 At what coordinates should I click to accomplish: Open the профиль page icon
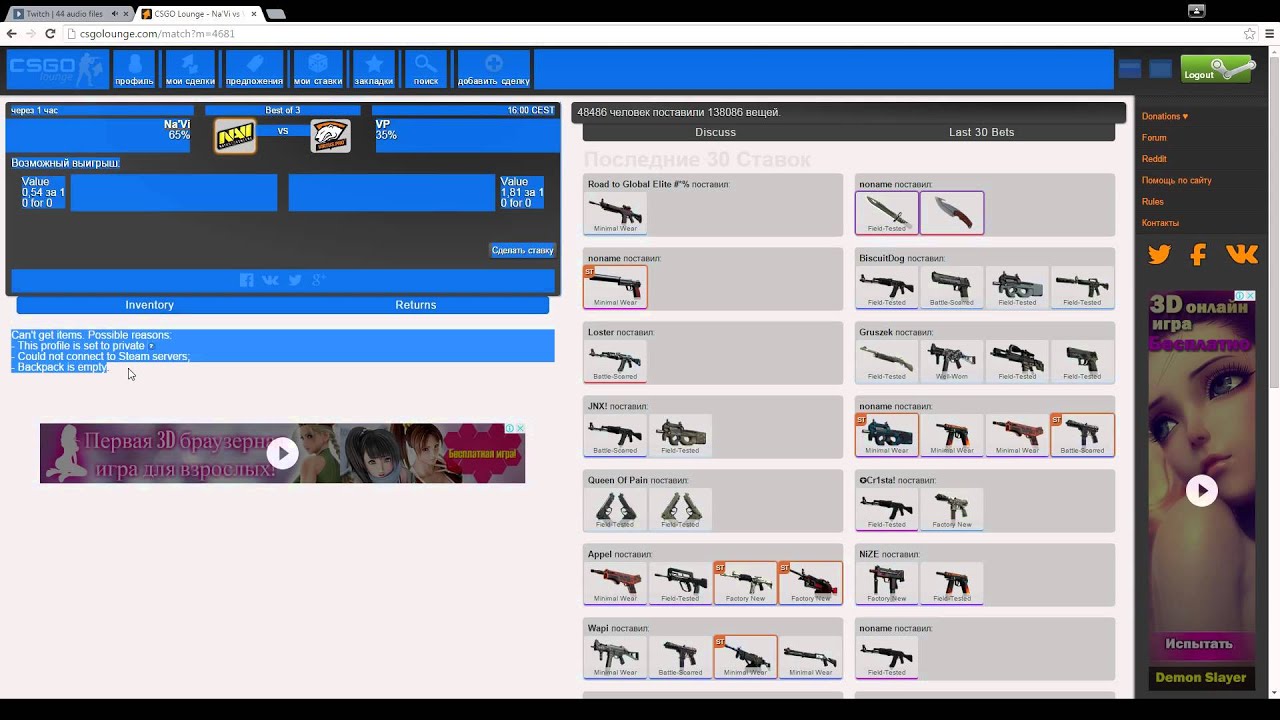(134, 68)
